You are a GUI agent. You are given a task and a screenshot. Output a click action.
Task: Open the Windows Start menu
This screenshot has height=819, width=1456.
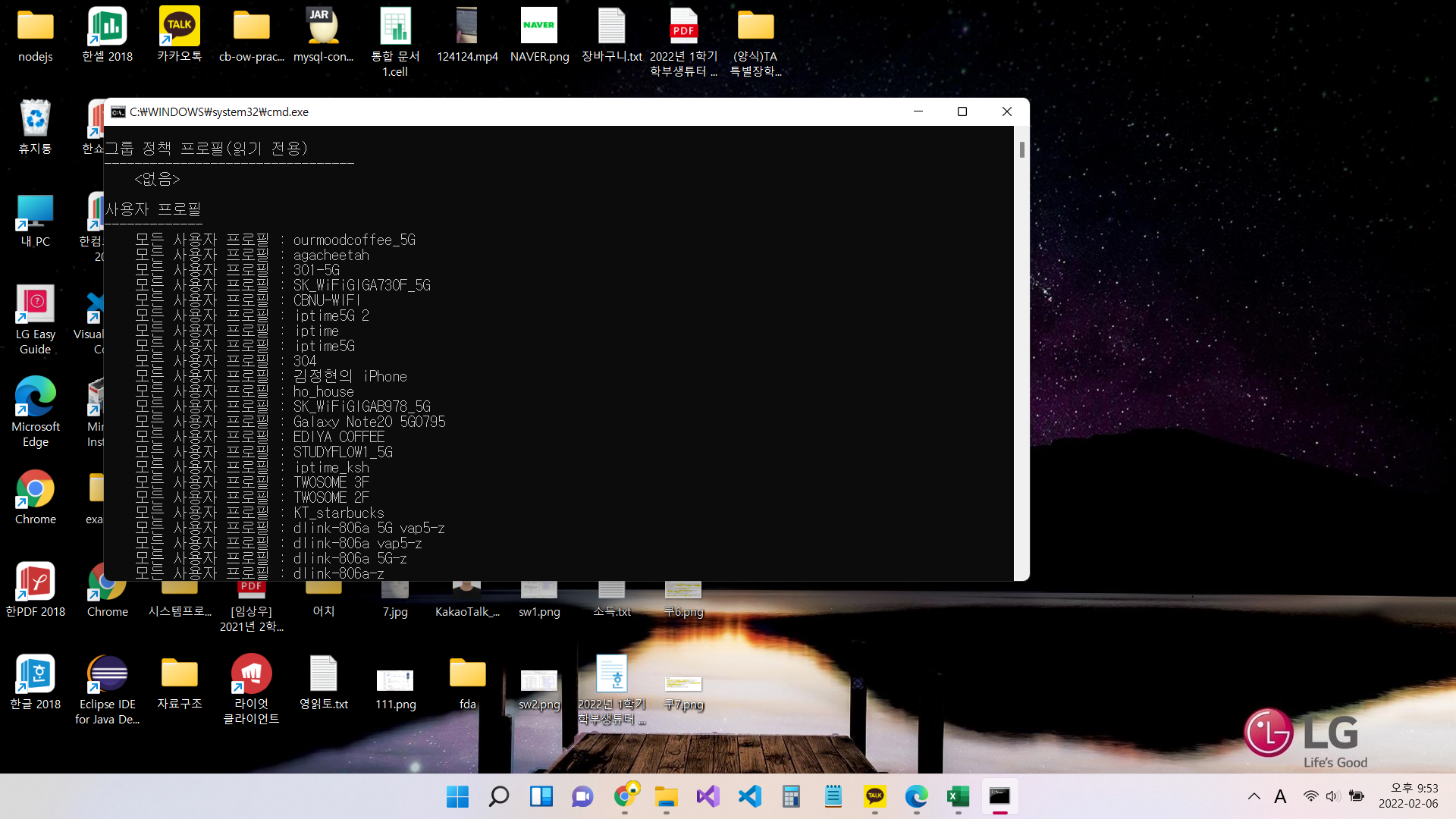pyautogui.click(x=457, y=796)
